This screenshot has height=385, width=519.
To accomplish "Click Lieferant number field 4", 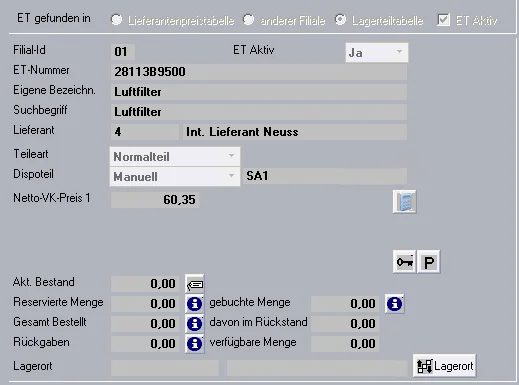I will (x=145, y=132).
